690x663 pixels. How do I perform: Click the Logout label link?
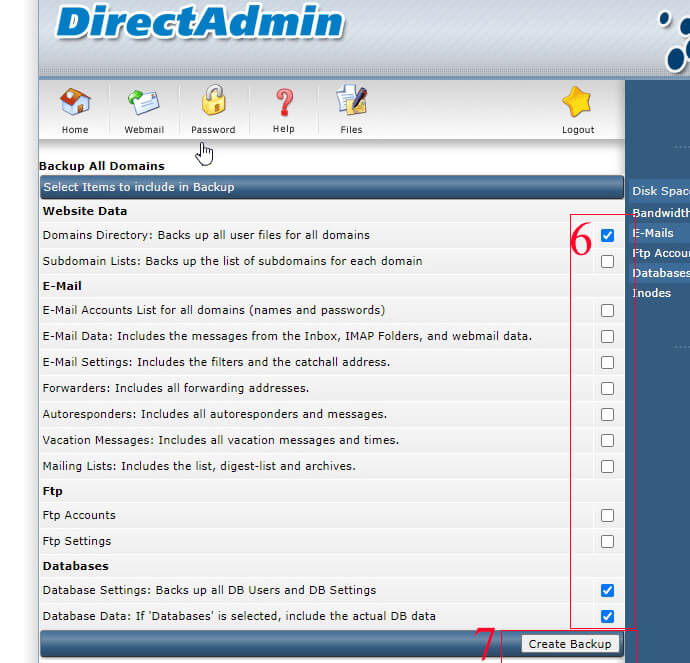click(x=578, y=130)
